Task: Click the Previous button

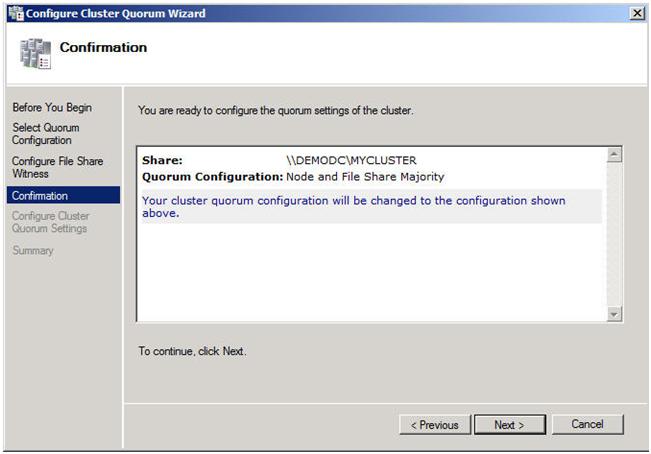Action: (x=435, y=425)
